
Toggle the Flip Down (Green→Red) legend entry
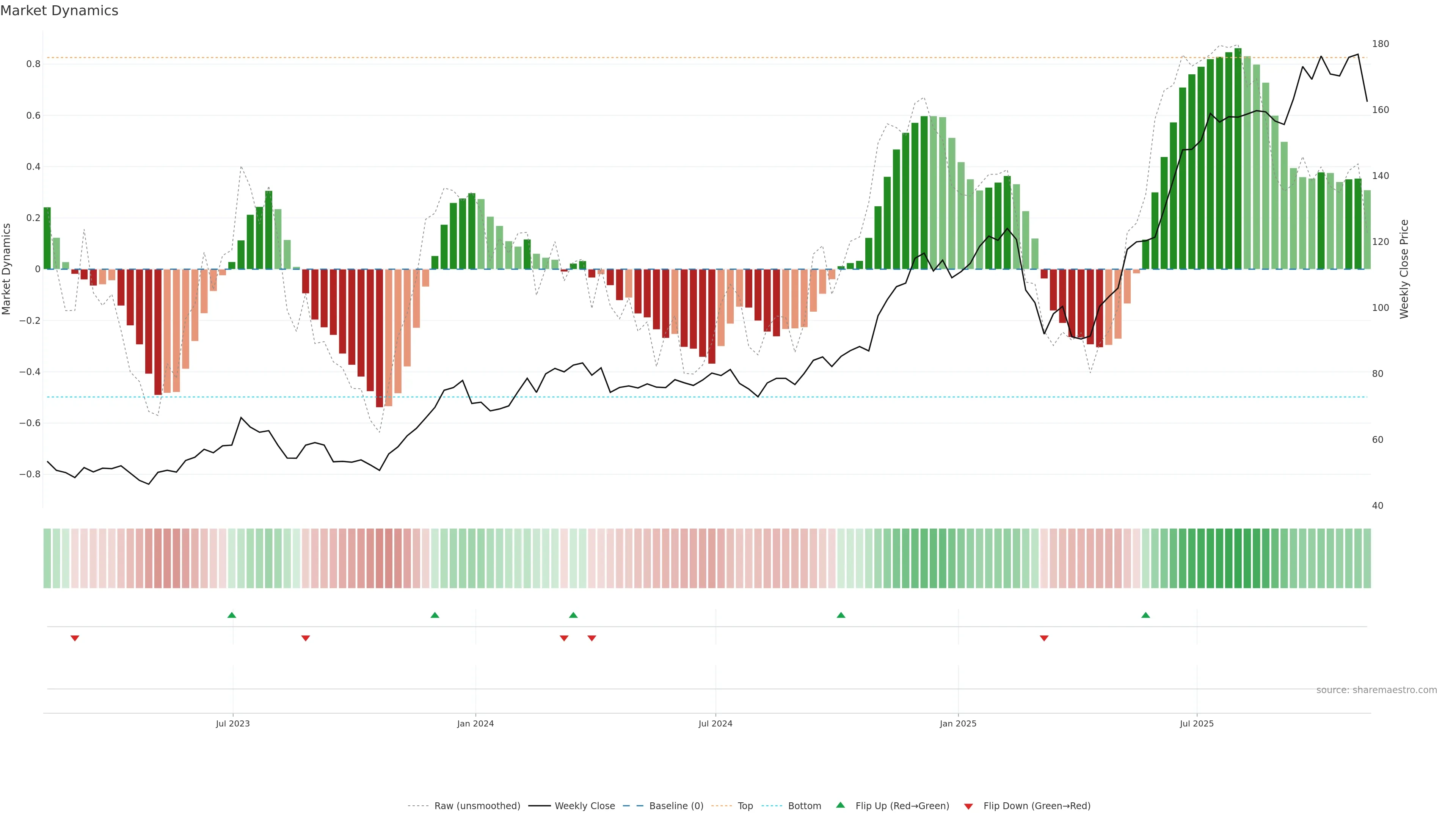tap(1037, 806)
